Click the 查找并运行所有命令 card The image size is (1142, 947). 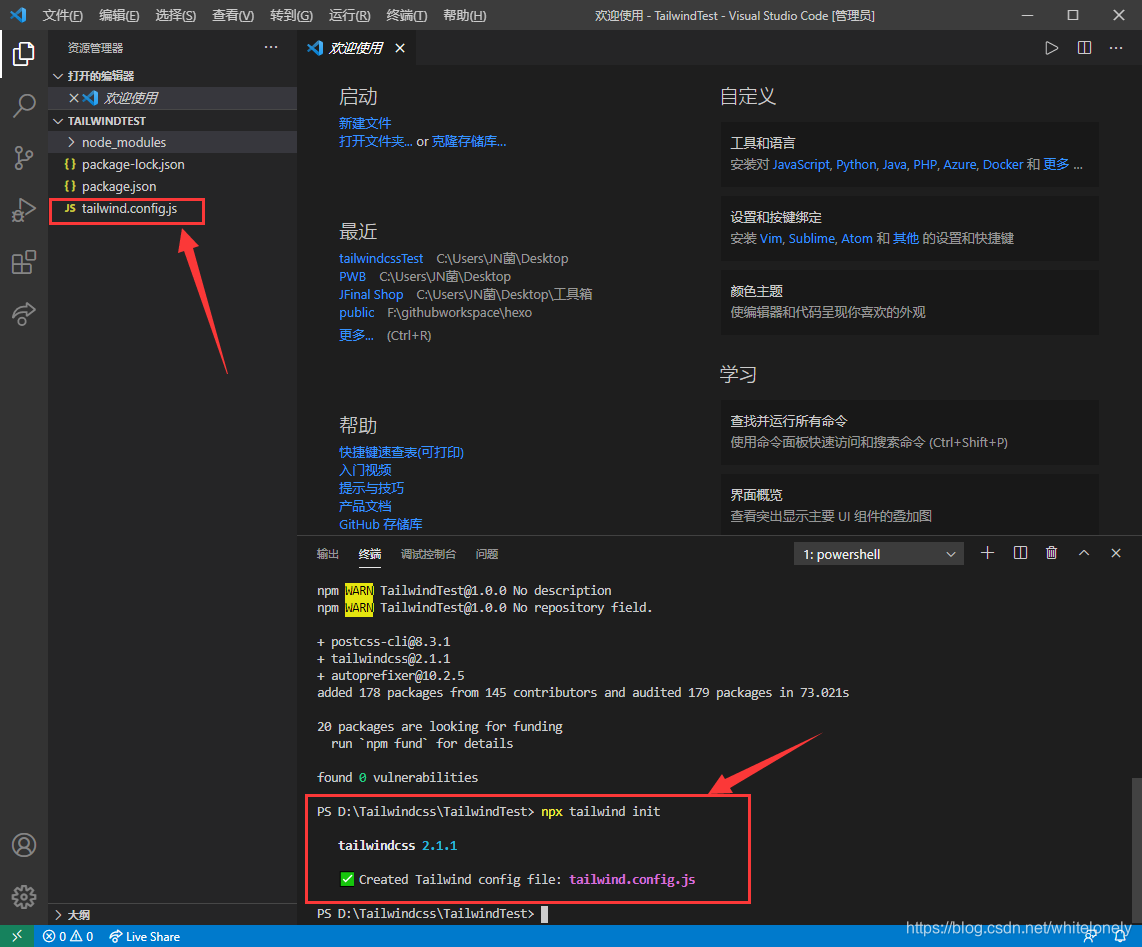coord(910,432)
